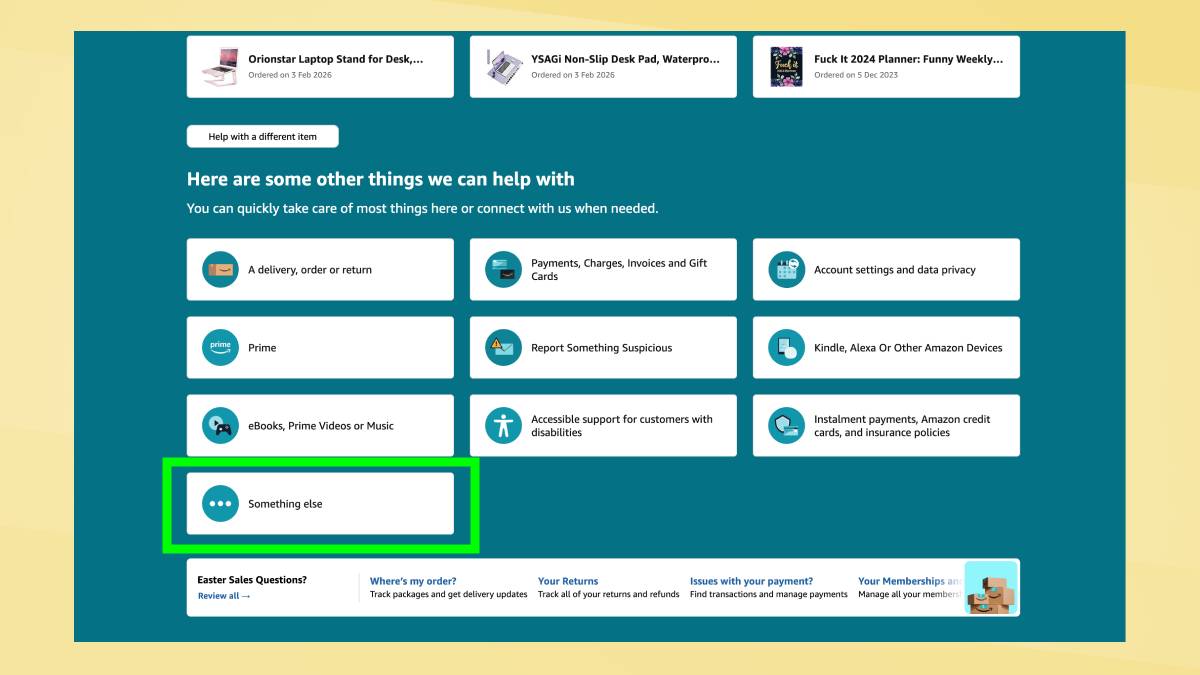Screen dimensions: 1200x675
Task: Click the delivery box icon
Action: (x=220, y=270)
